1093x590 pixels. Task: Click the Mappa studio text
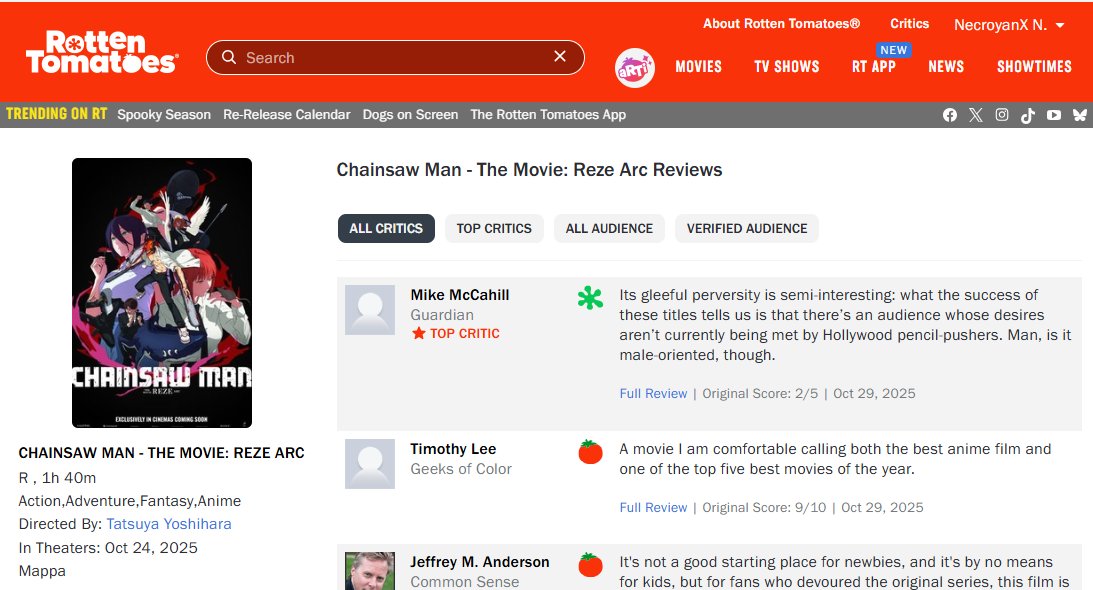(42, 571)
